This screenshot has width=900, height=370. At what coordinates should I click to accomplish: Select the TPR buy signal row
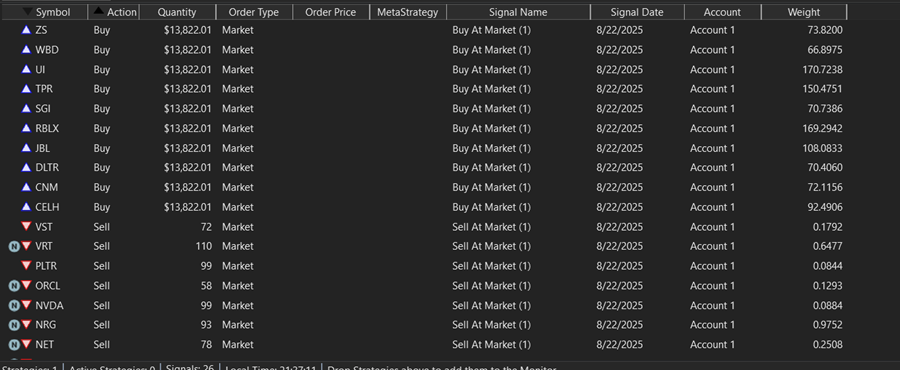point(424,89)
